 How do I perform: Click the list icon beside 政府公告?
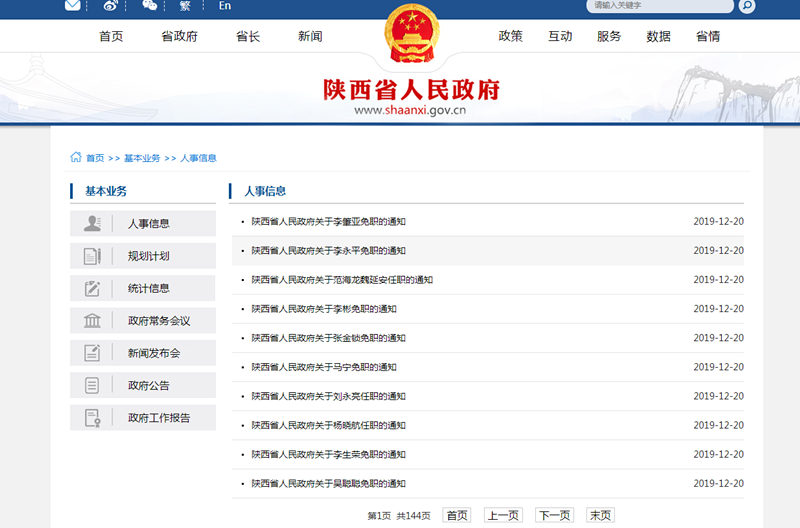(92, 386)
